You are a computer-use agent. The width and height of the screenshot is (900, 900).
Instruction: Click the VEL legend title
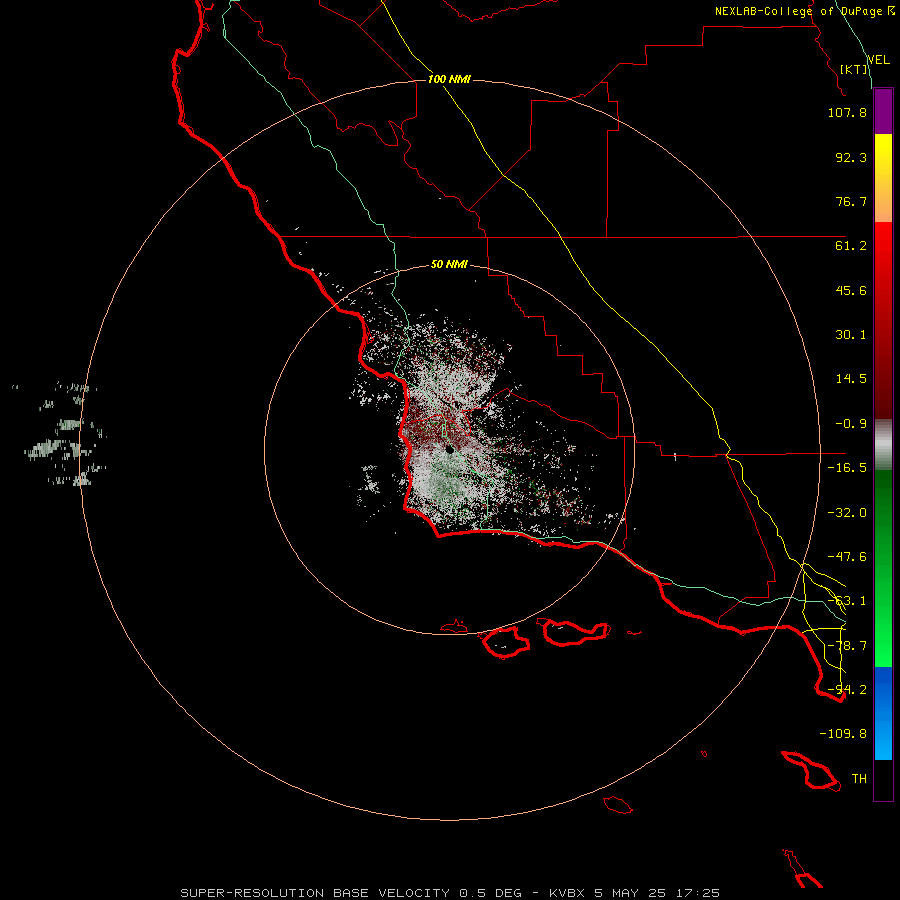(878, 60)
